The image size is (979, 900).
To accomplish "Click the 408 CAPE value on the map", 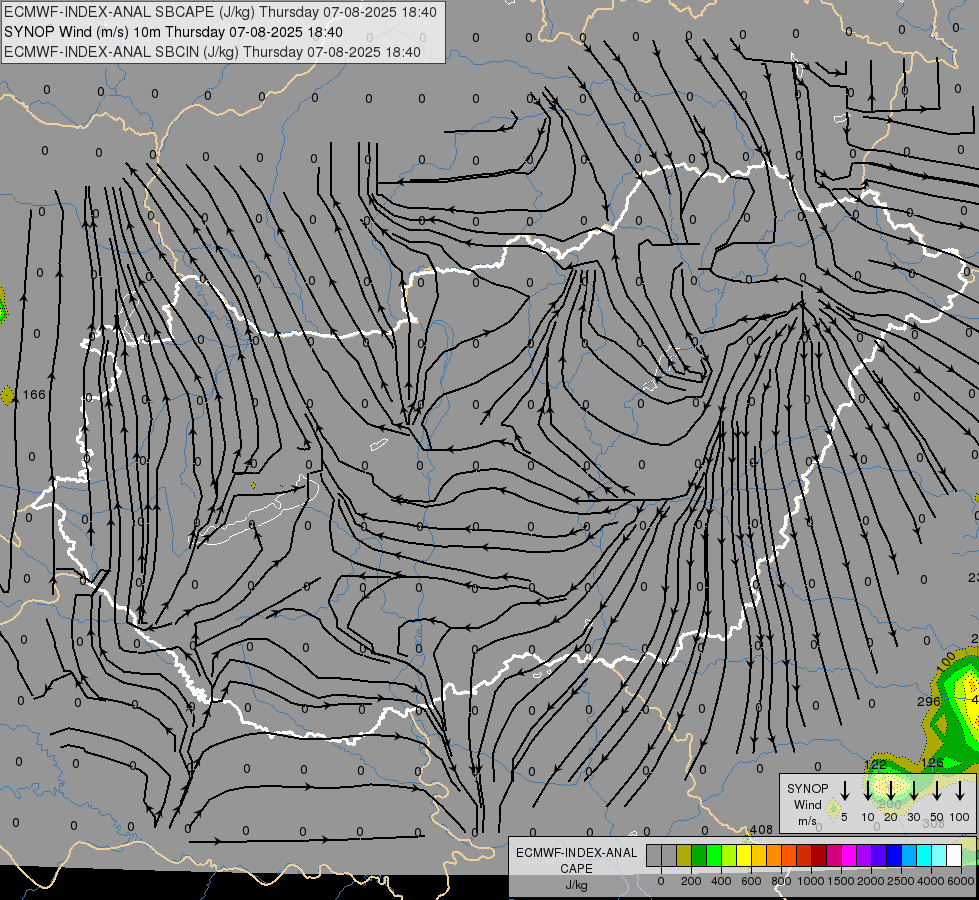I will point(761,829).
